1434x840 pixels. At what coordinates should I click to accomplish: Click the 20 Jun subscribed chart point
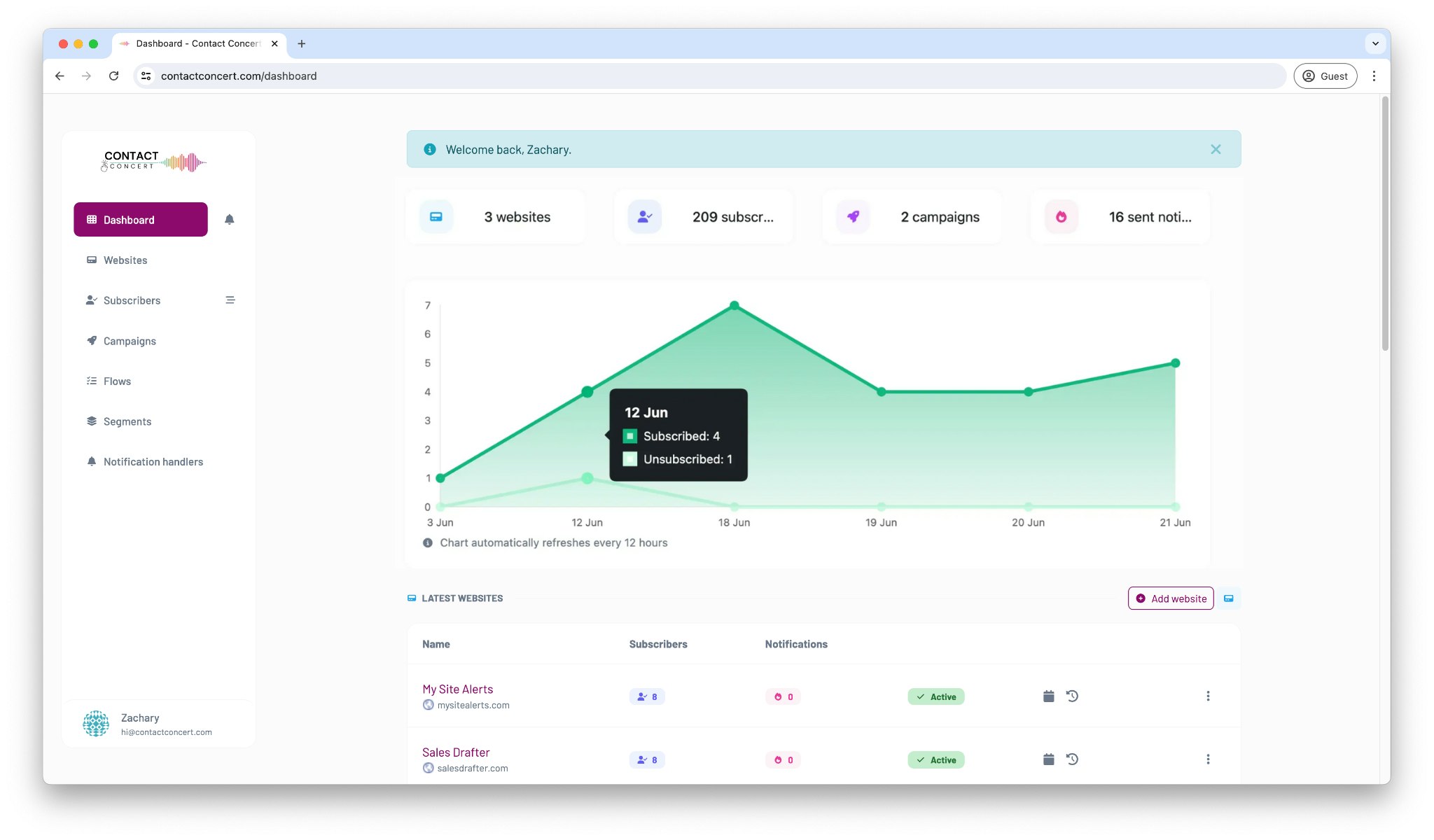[1028, 392]
